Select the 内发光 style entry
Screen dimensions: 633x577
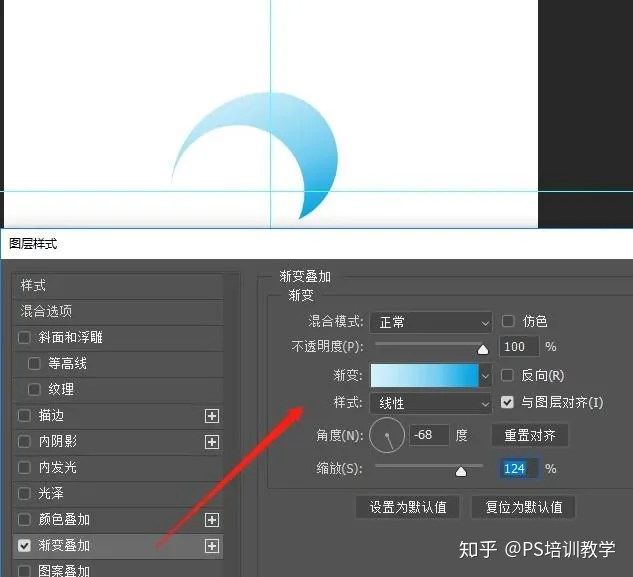pos(118,468)
